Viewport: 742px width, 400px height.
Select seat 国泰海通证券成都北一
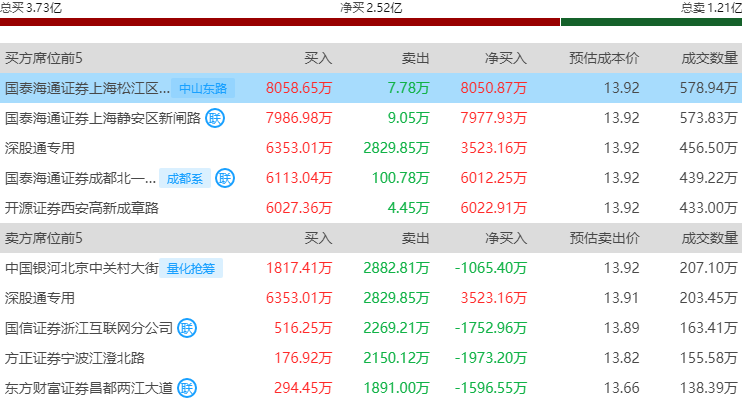click(80, 178)
